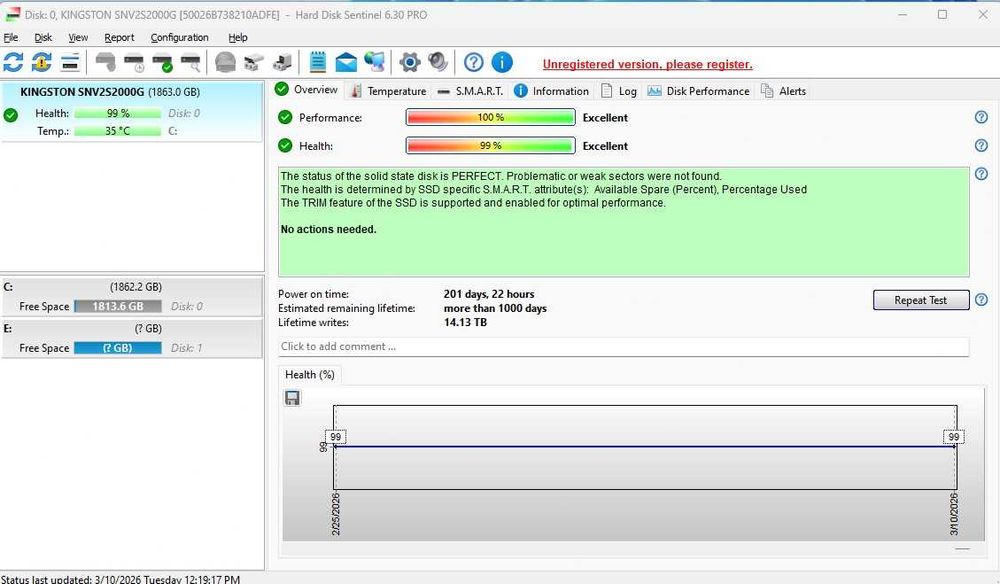Switch to the S.M.A.R.T. tab
The height and width of the screenshot is (584, 1000).
click(471, 91)
